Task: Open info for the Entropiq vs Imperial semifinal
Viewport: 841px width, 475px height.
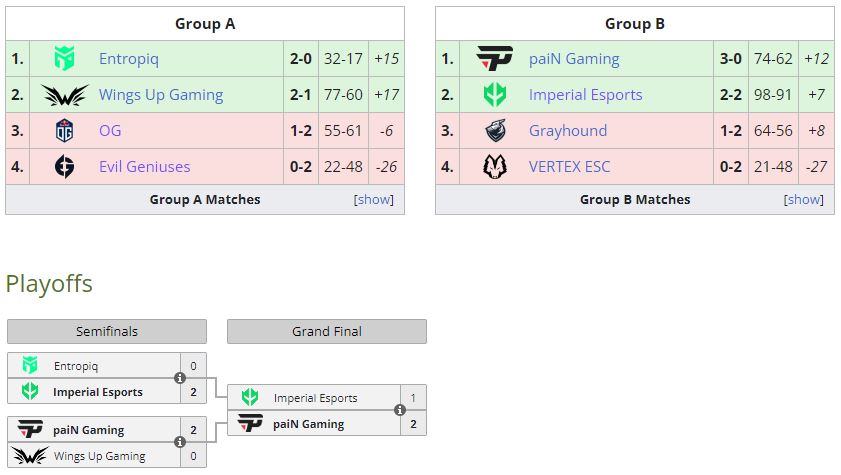Action: 180,378
